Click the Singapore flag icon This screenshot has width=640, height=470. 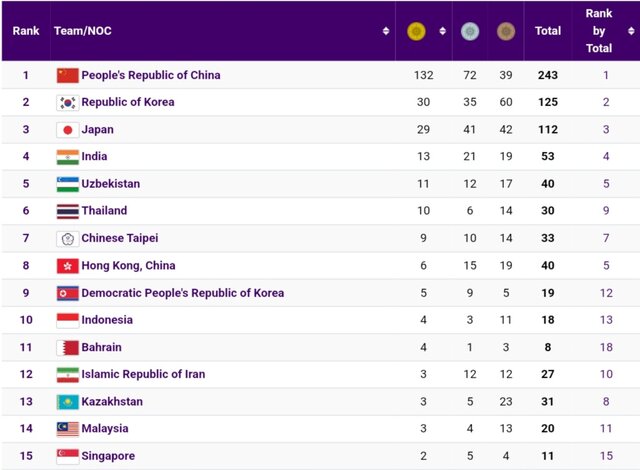67,456
